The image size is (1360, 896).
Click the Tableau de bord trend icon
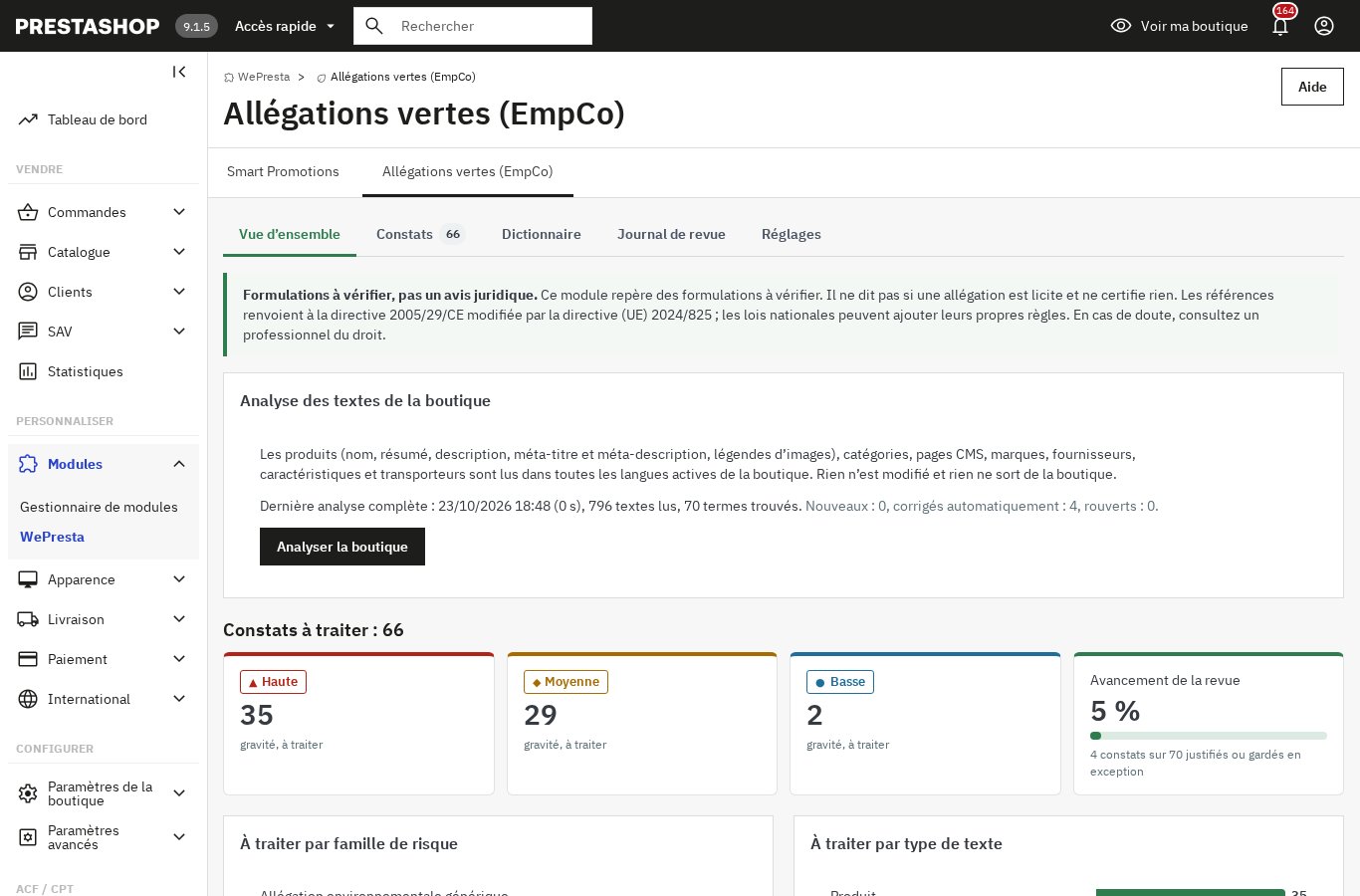click(x=28, y=119)
